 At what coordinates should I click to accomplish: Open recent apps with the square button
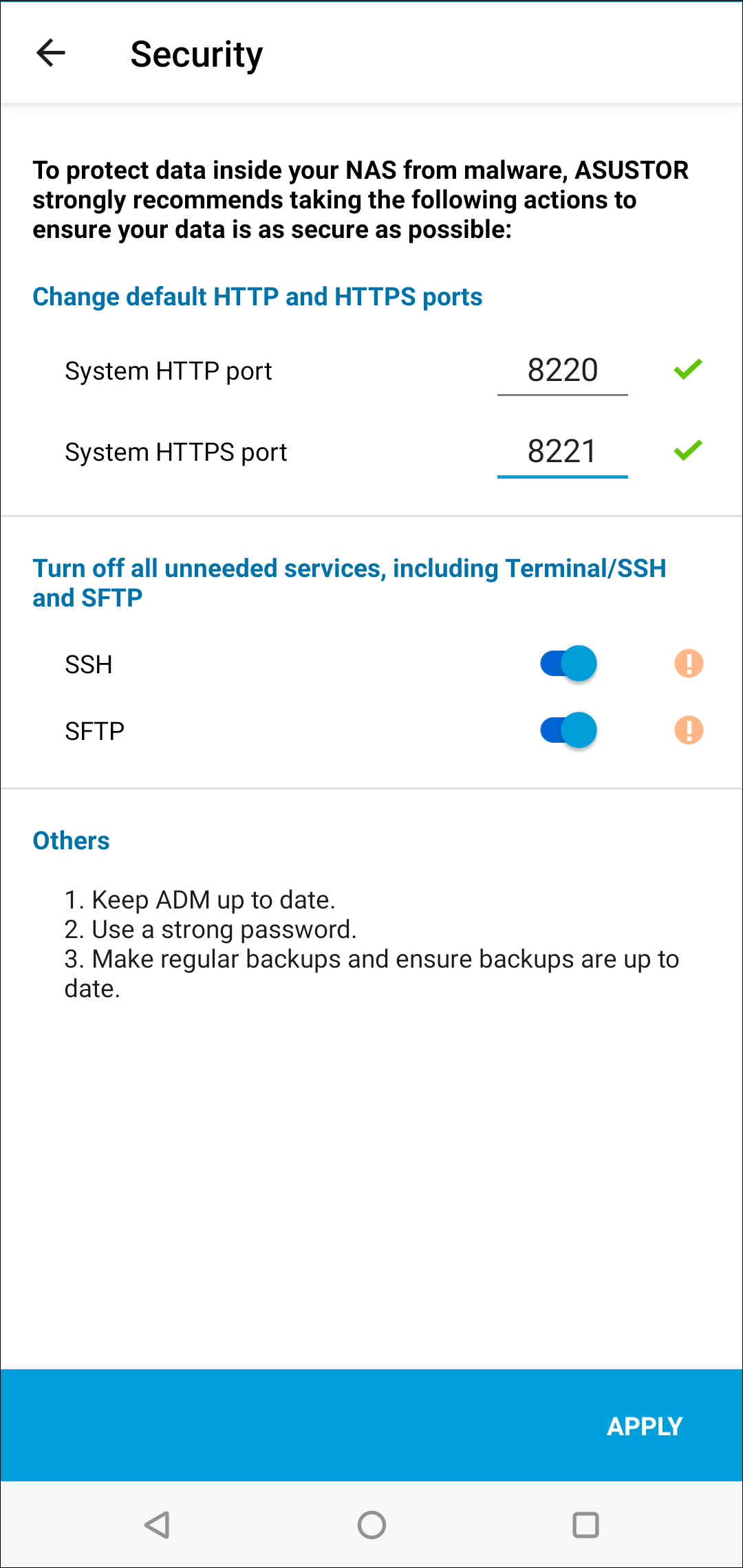585,1525
